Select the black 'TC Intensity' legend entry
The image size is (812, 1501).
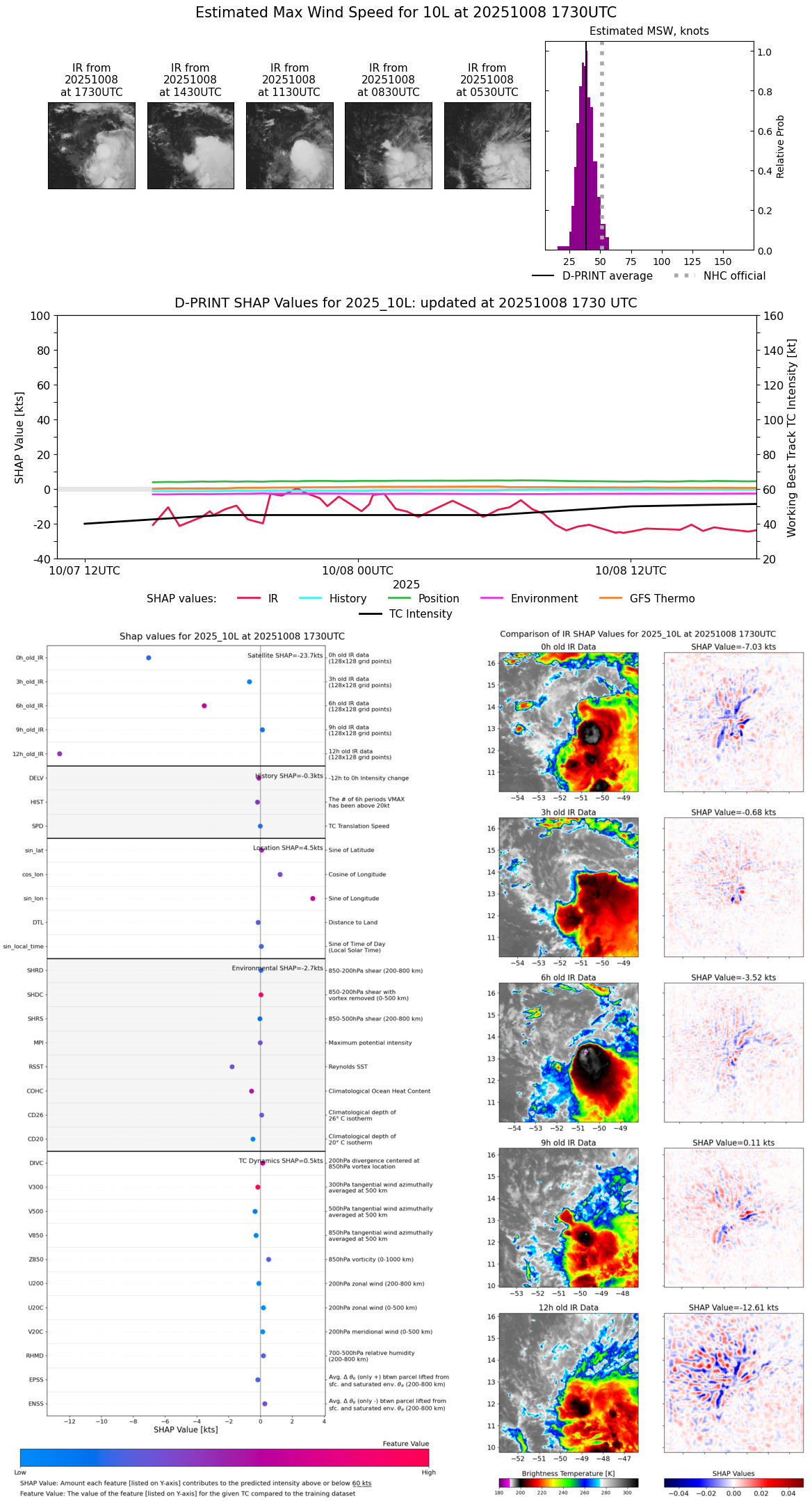click(406, 614)
